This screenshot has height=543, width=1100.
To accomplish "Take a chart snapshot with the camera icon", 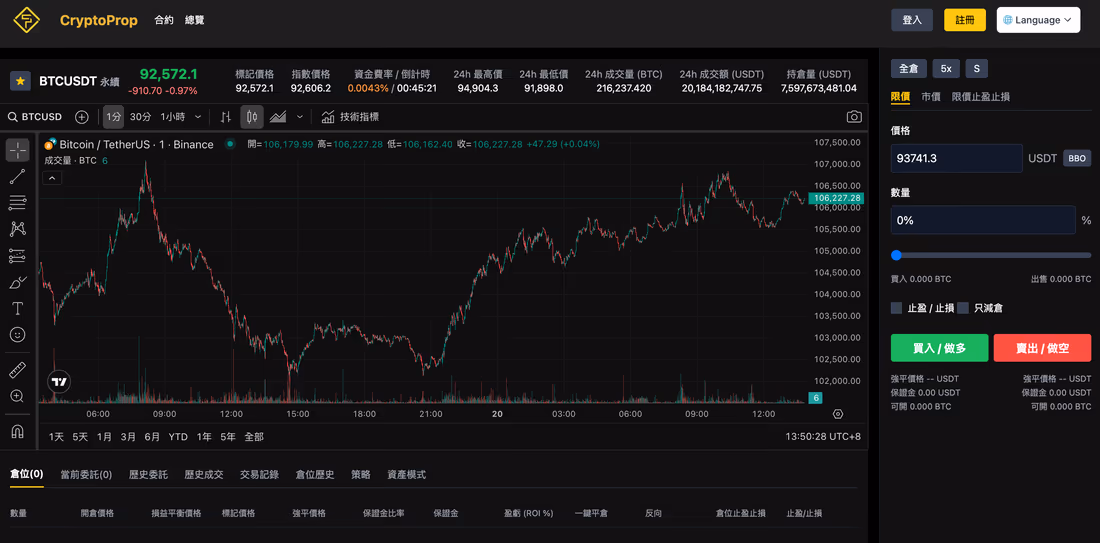I will (x=854, y=116).
